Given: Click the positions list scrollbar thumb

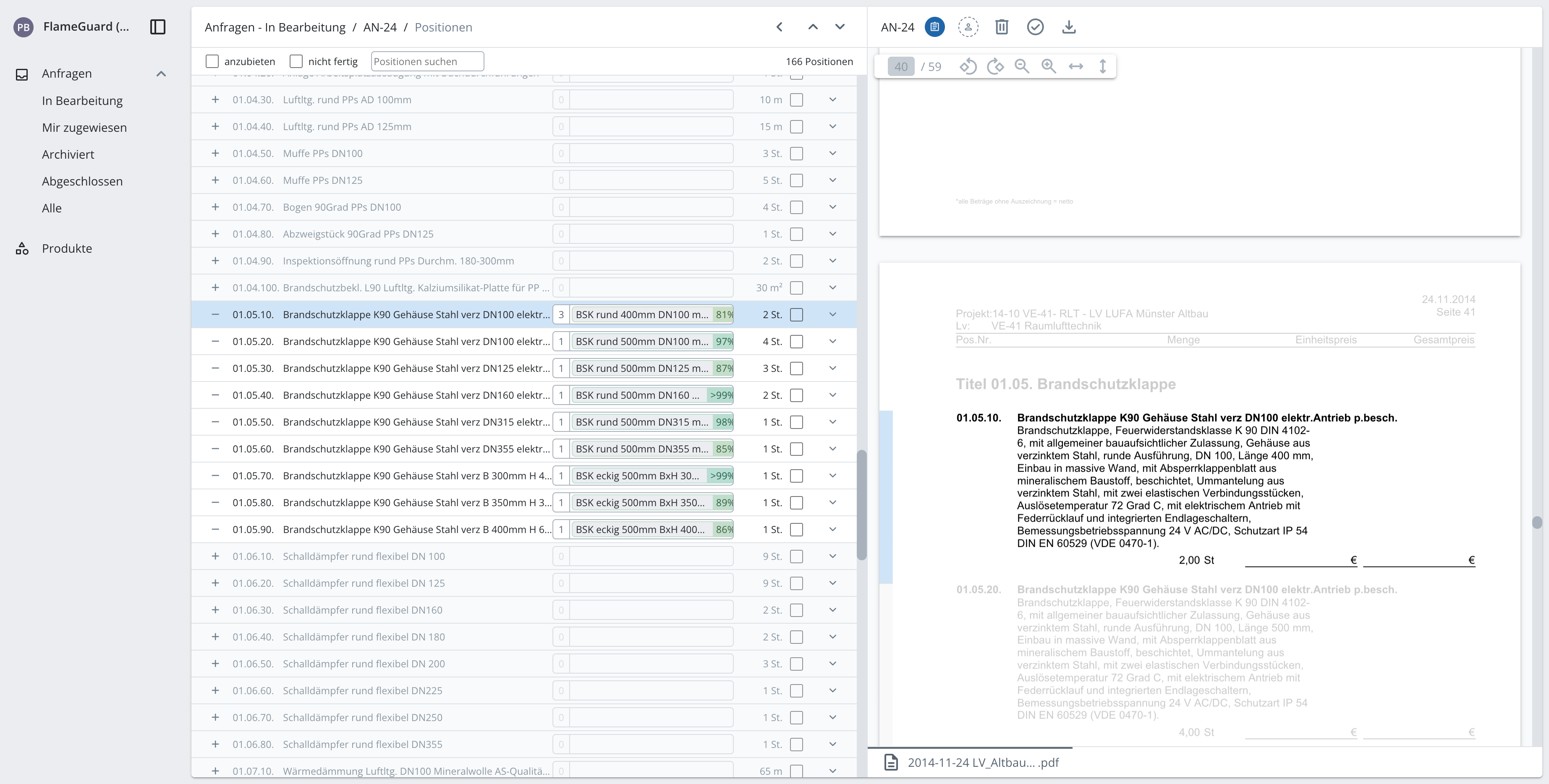Looking at the screenshot, I should click(x=862, y=505).
